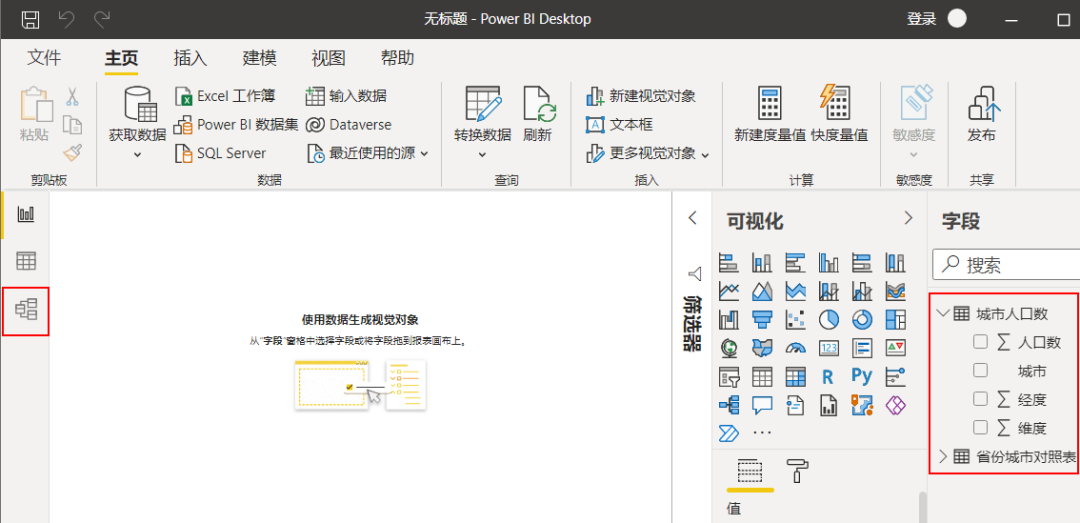This screenshot has height=523, width=1080.
Task: Connect to SQL Server source
Action: 221,154
